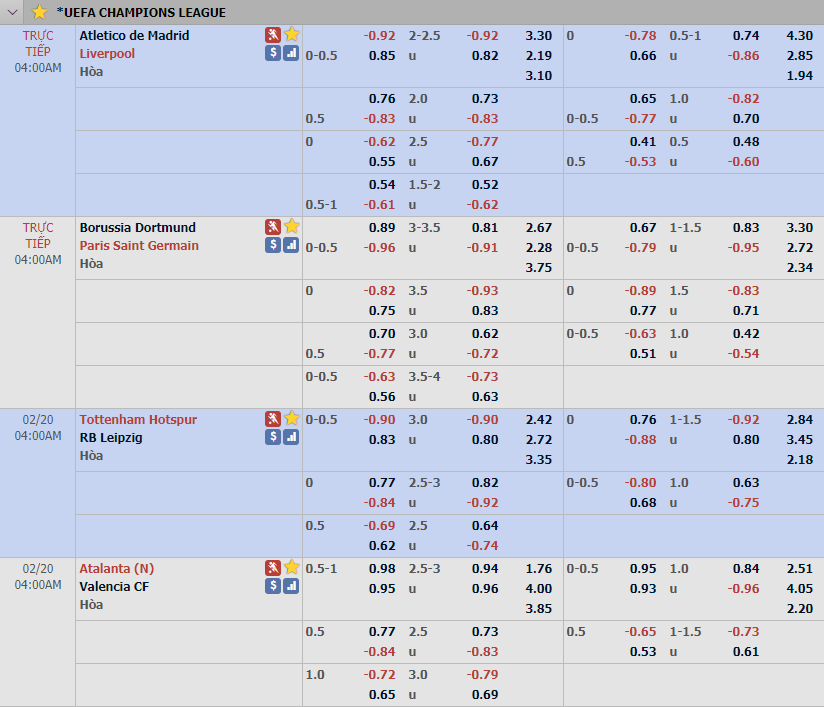Image resolution: width=824 pixels, height=707 pixels.
Task: Pick Valencia CF full-time win odds 4.00
Action: (539, 589)
